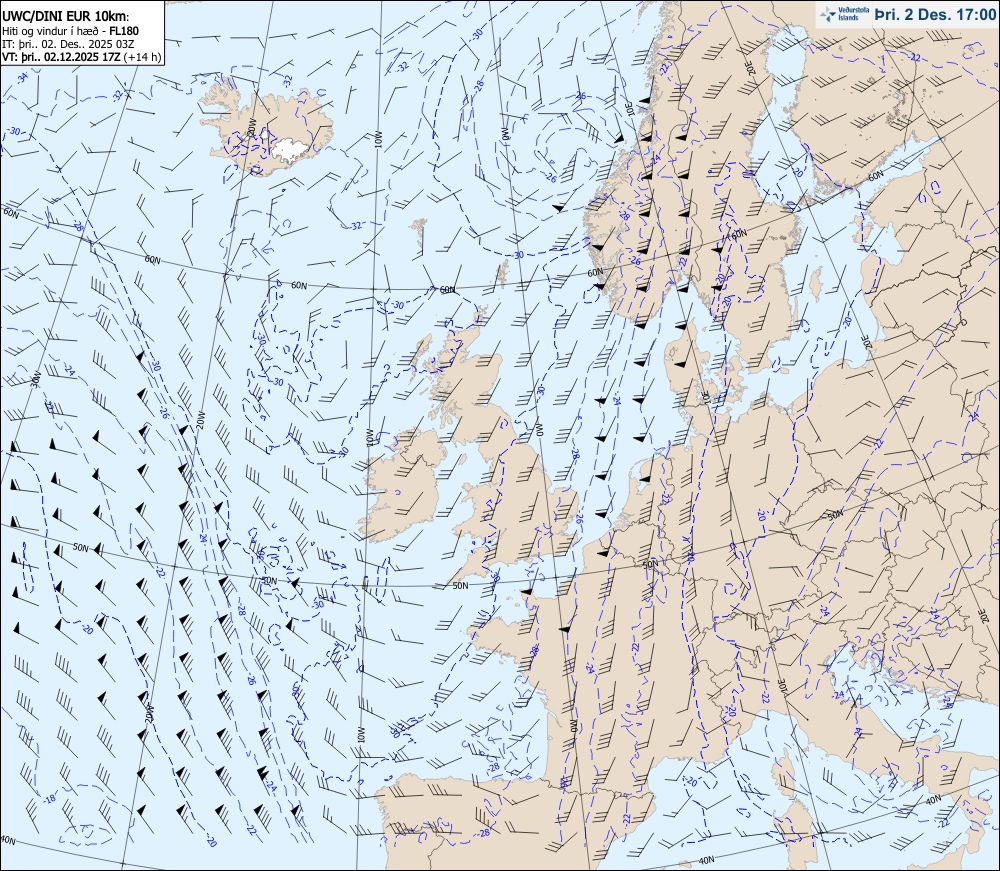The image size is (1000, 871).
Task: Click the white Vatnajökull glacier on Iceland
Action: tap(289, 150)
